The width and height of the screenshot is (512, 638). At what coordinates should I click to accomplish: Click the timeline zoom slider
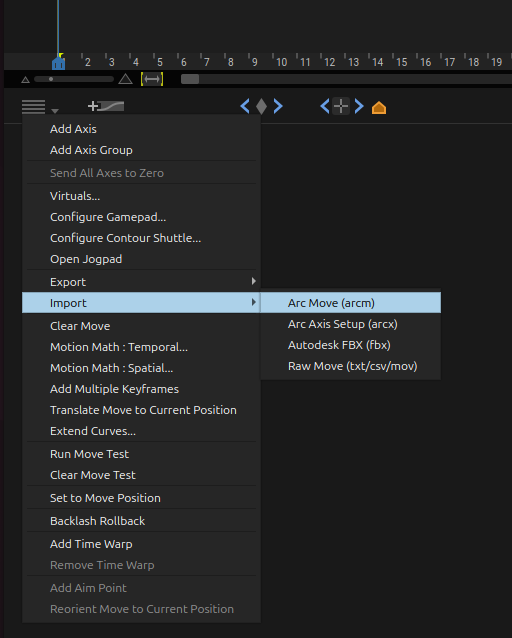coord(74,79)
